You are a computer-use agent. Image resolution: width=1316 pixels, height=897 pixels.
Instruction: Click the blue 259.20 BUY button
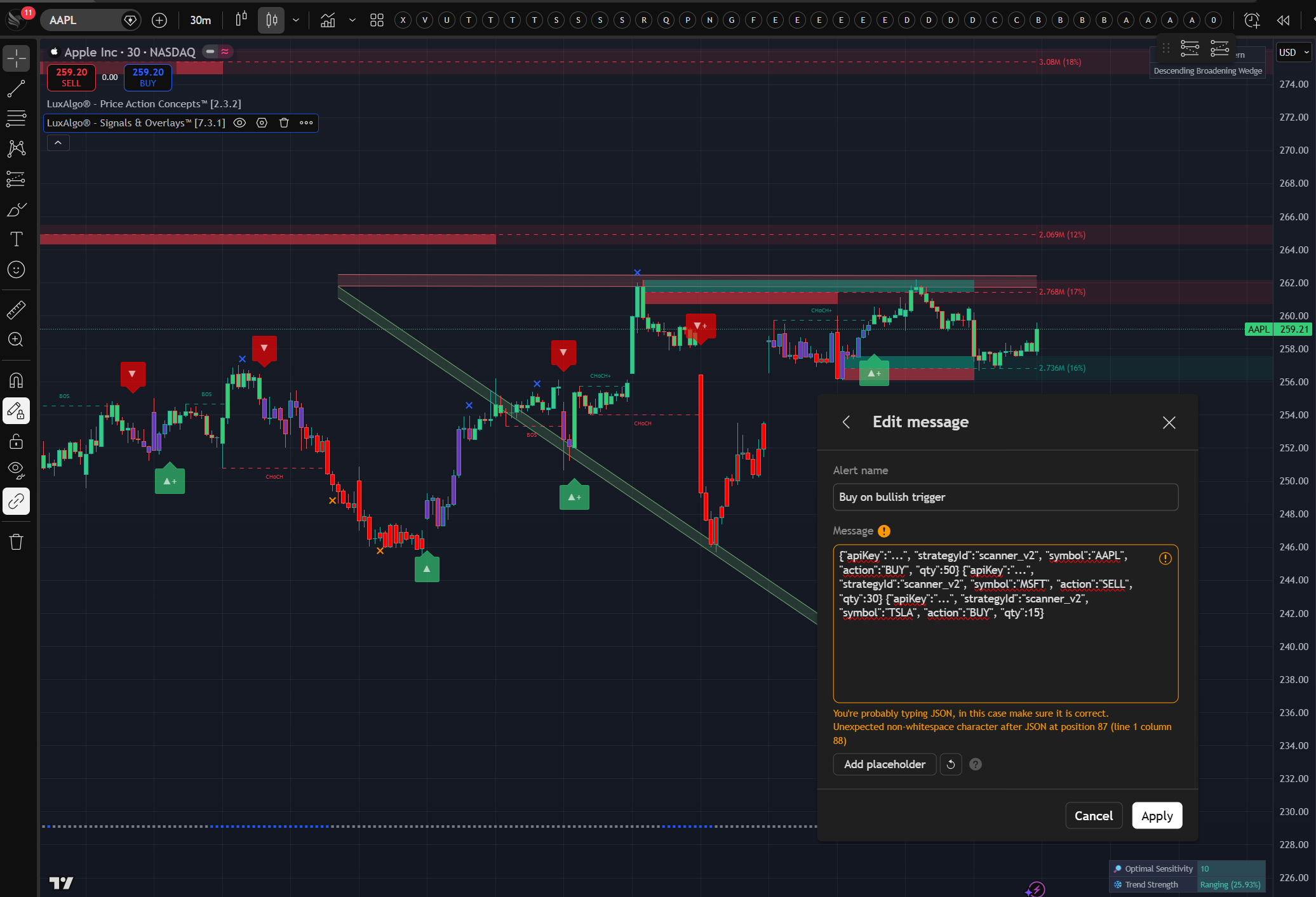point(148,77)
